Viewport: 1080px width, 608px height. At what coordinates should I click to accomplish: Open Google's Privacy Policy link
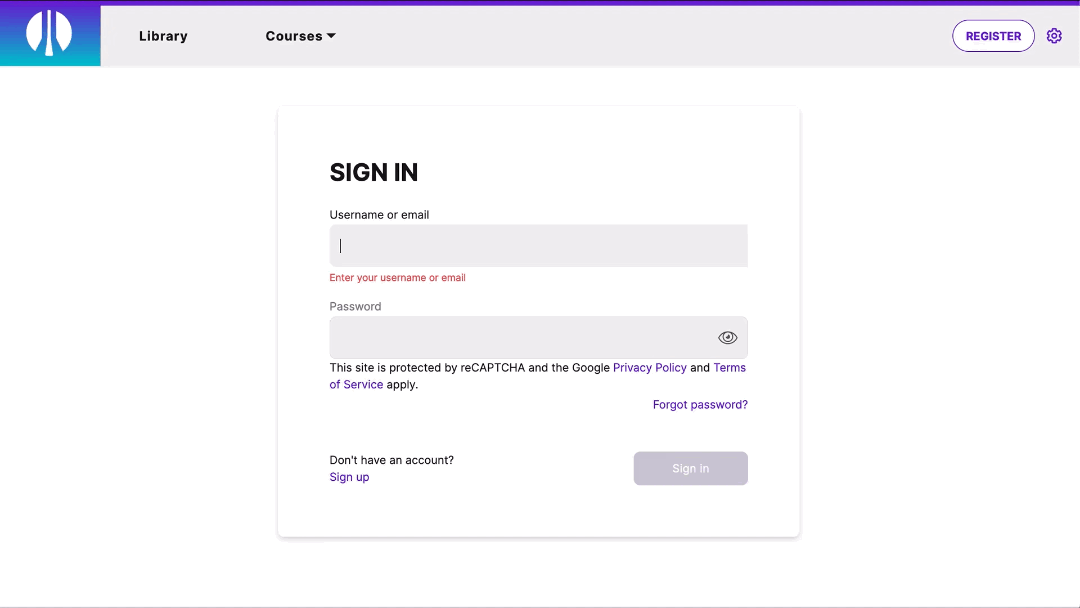[x=650, y=367]
